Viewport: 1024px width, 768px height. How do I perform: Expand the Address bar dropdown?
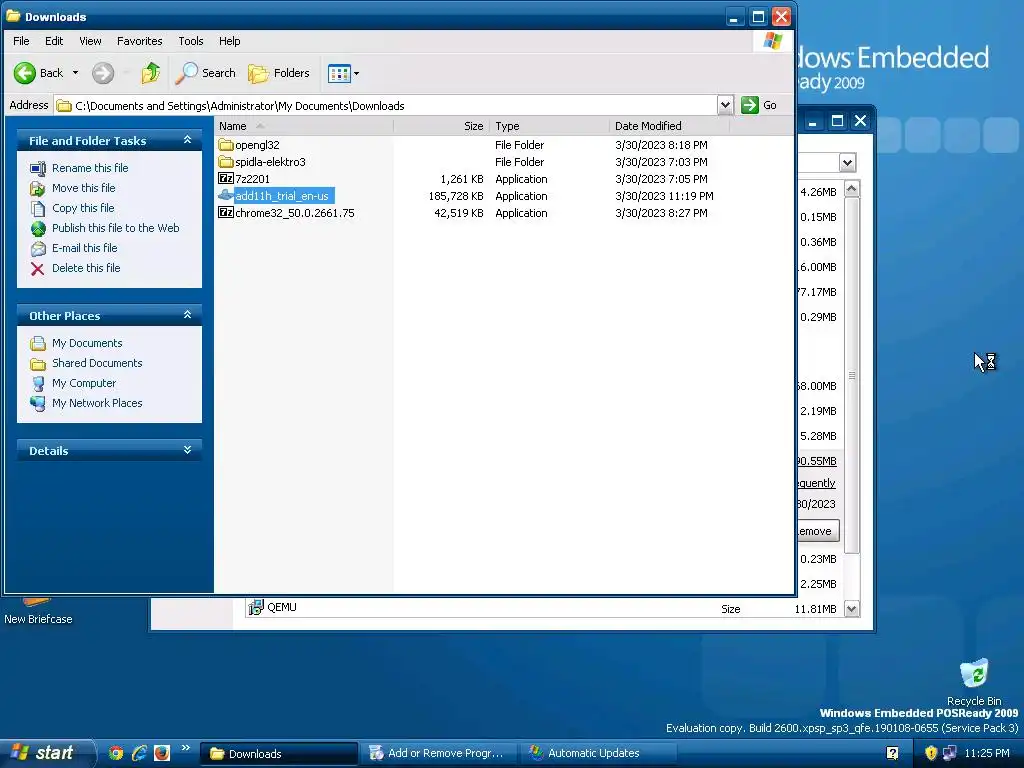click(x=725, y=105)
